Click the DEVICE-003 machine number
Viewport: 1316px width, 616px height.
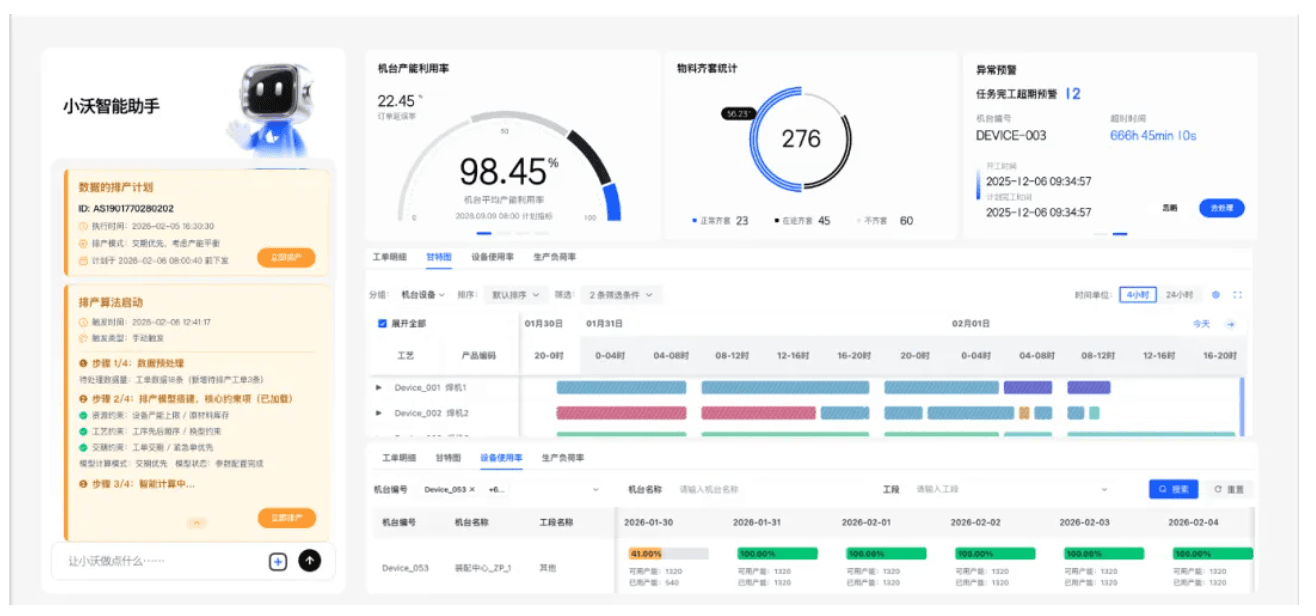pos(1011,136)
